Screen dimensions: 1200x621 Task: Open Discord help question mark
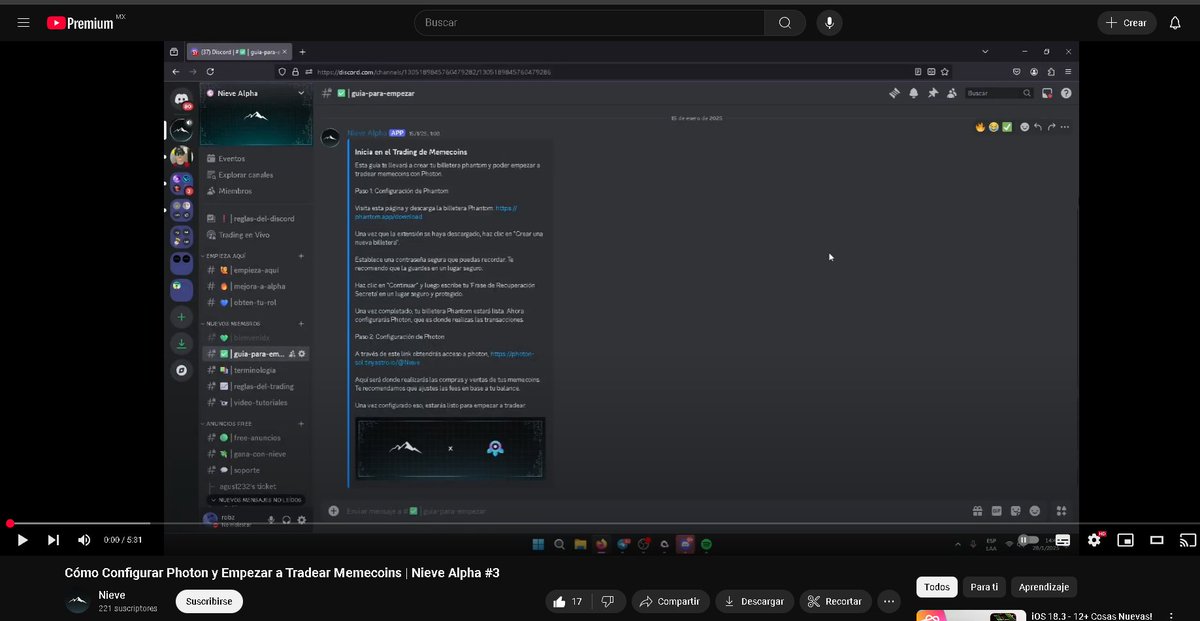pos(1066,93)
